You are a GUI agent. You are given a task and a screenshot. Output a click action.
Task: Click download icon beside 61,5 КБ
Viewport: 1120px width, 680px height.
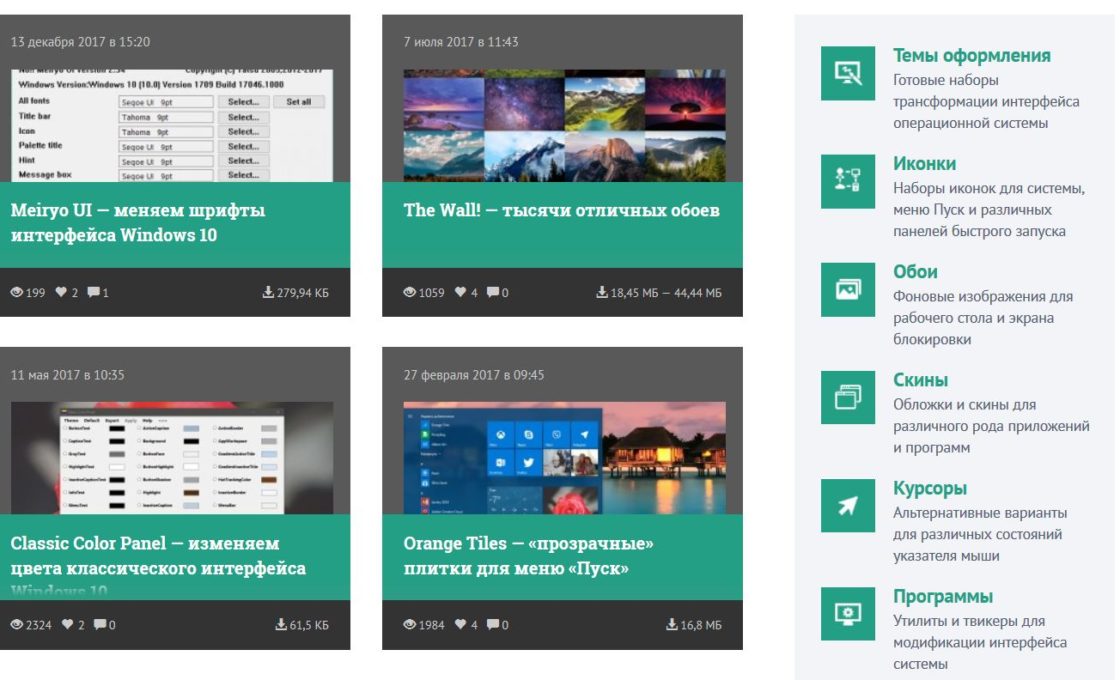point(281,624)
